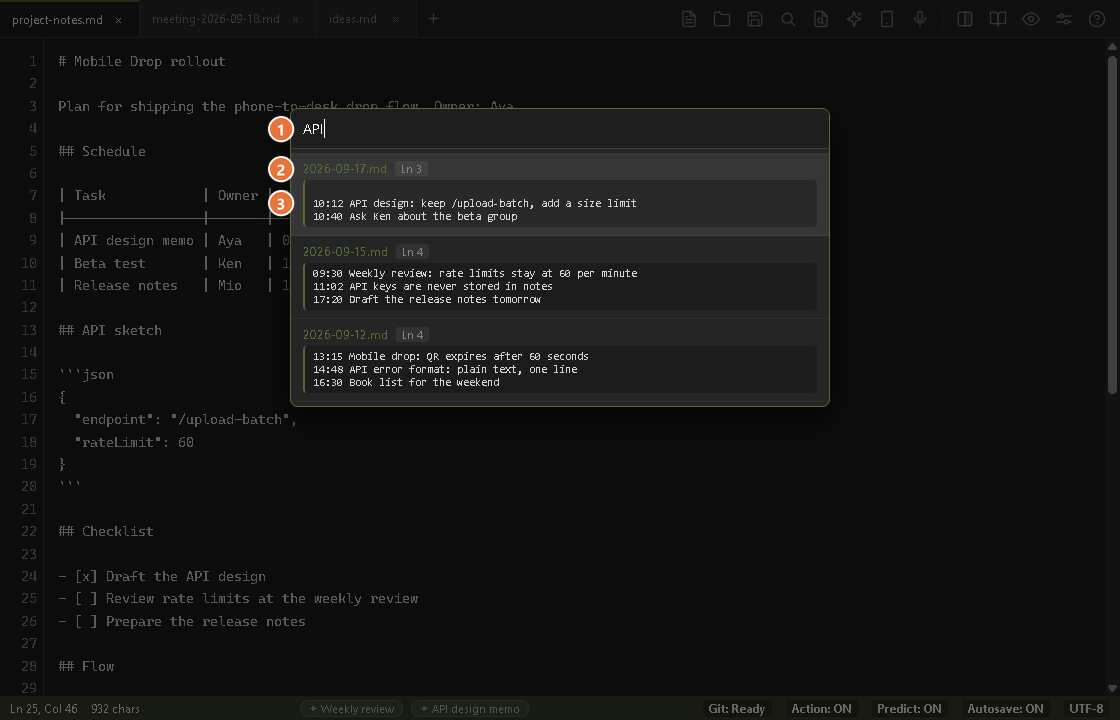This screenshot has width=1120, height=720.
Task: Click Ln 25, Col 46 cursor position
Action: tap(44, 709)
